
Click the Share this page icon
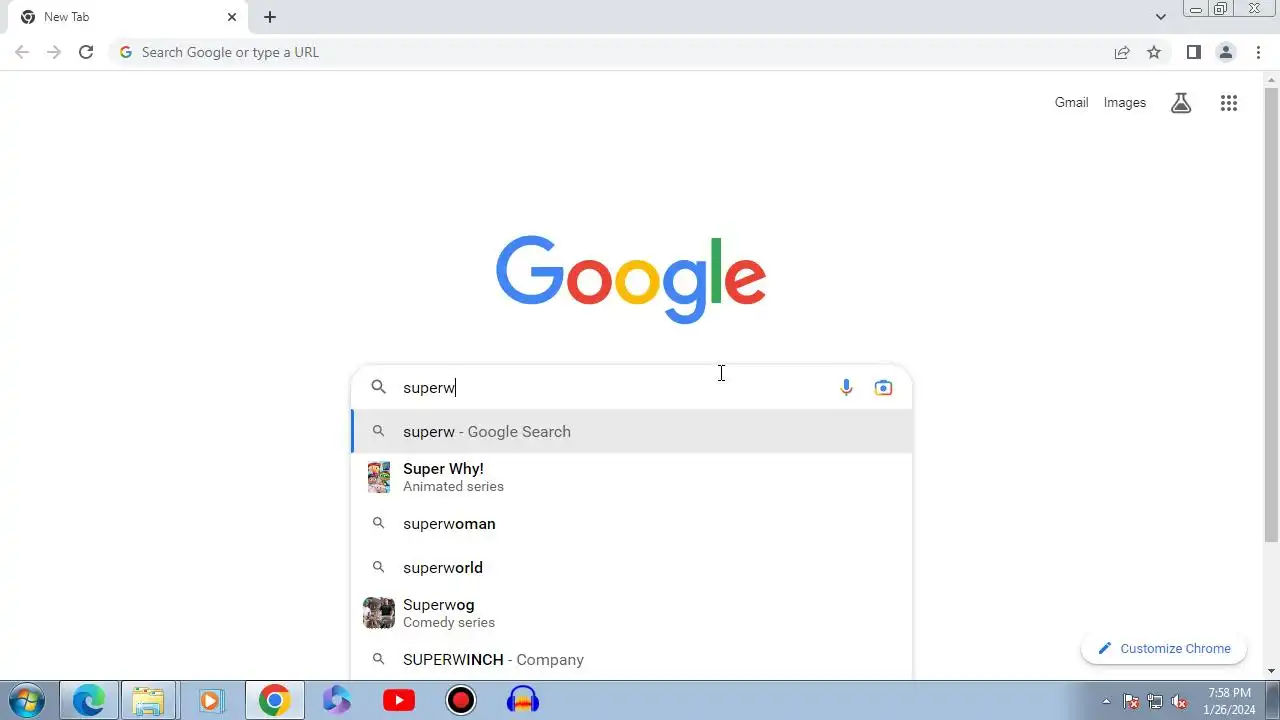[1122, 52]
